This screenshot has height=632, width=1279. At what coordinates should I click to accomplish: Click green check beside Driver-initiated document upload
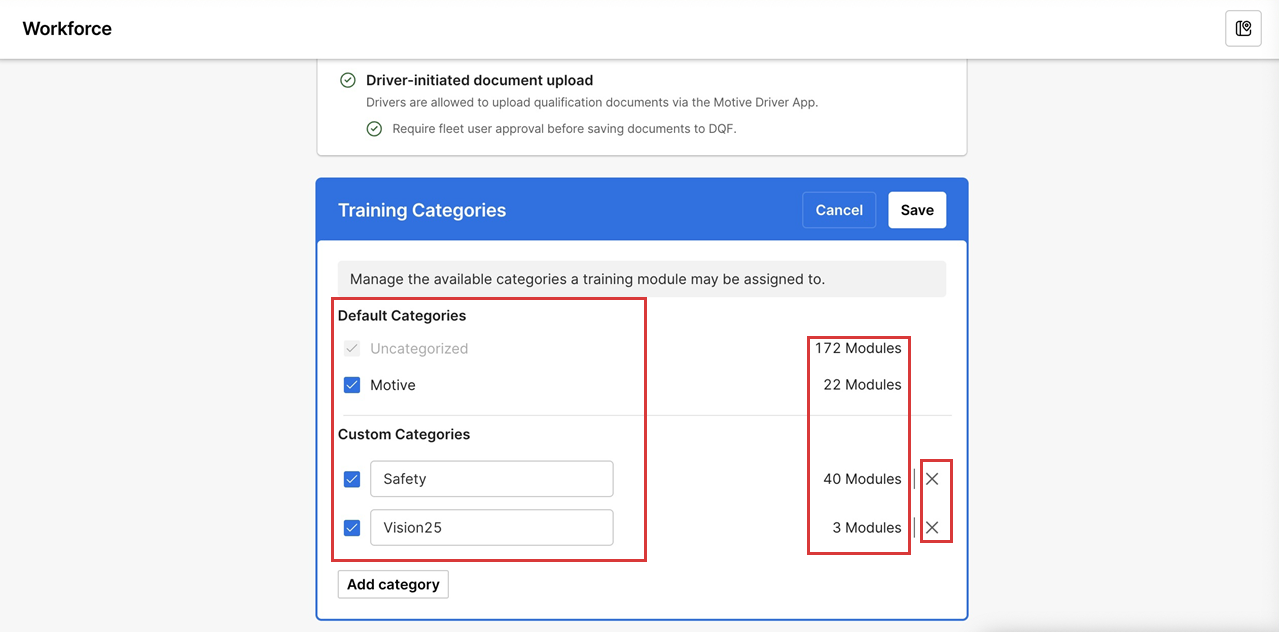pos(348,81)
